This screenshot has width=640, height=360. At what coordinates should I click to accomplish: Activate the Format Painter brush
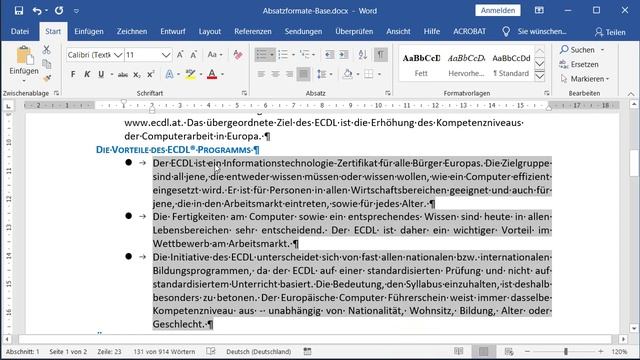pyautogui.click(x=47, y=78)
